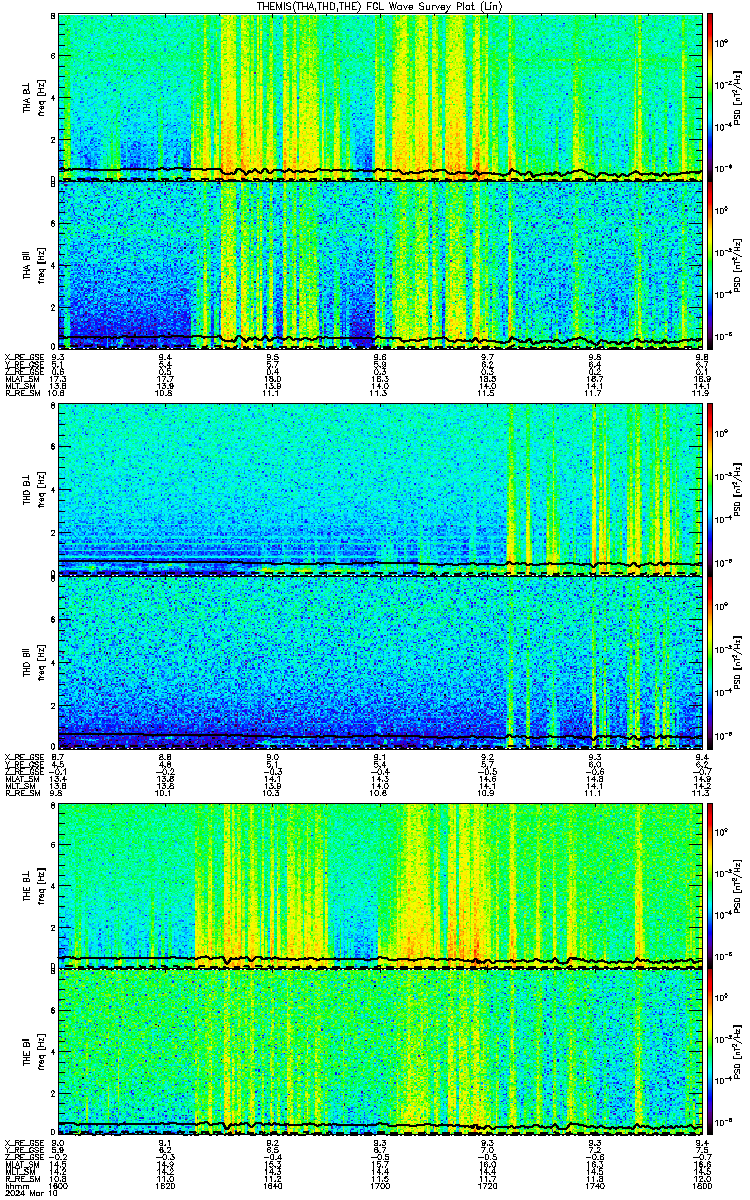The image size is (750, 1200).
Task: Click the color bar beside THE B-parallel panel
Action: 710,1052
